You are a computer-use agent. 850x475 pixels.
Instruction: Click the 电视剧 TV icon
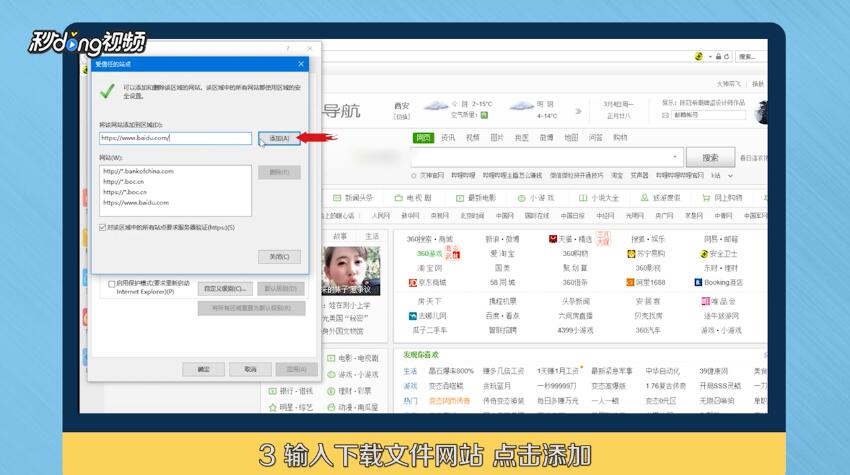point(398,198)
